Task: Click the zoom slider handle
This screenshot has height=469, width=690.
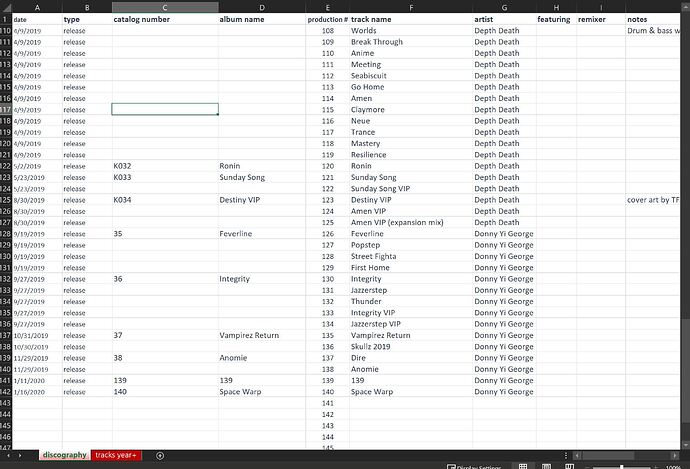Action: point(621,467)
